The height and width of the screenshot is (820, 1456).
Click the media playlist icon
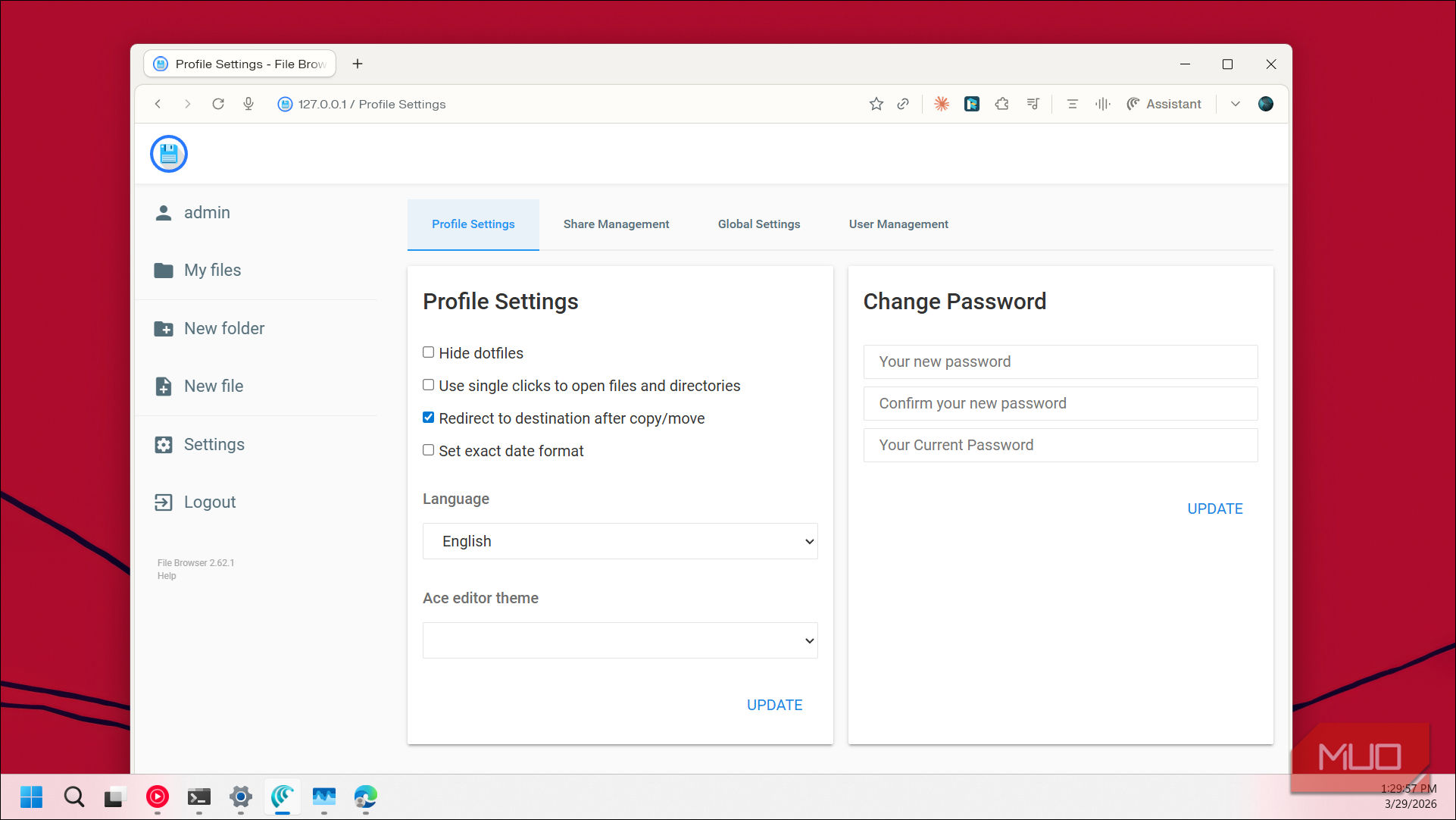tap(1033, 104)
